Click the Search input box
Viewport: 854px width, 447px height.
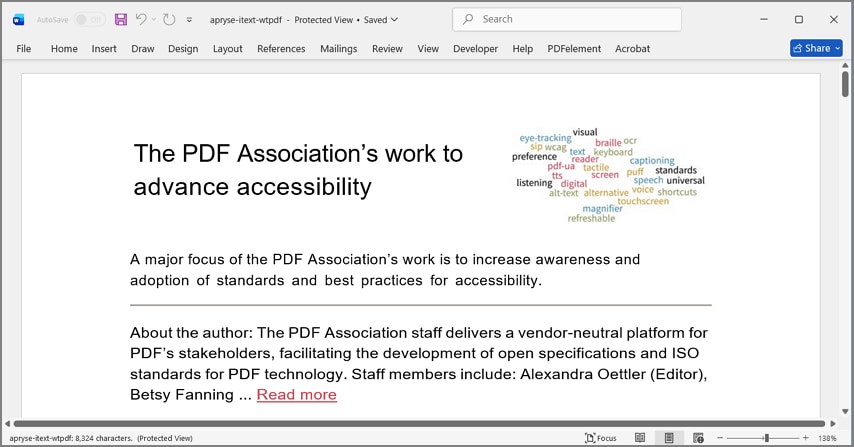pyautogui.click(x=566, y=19)
